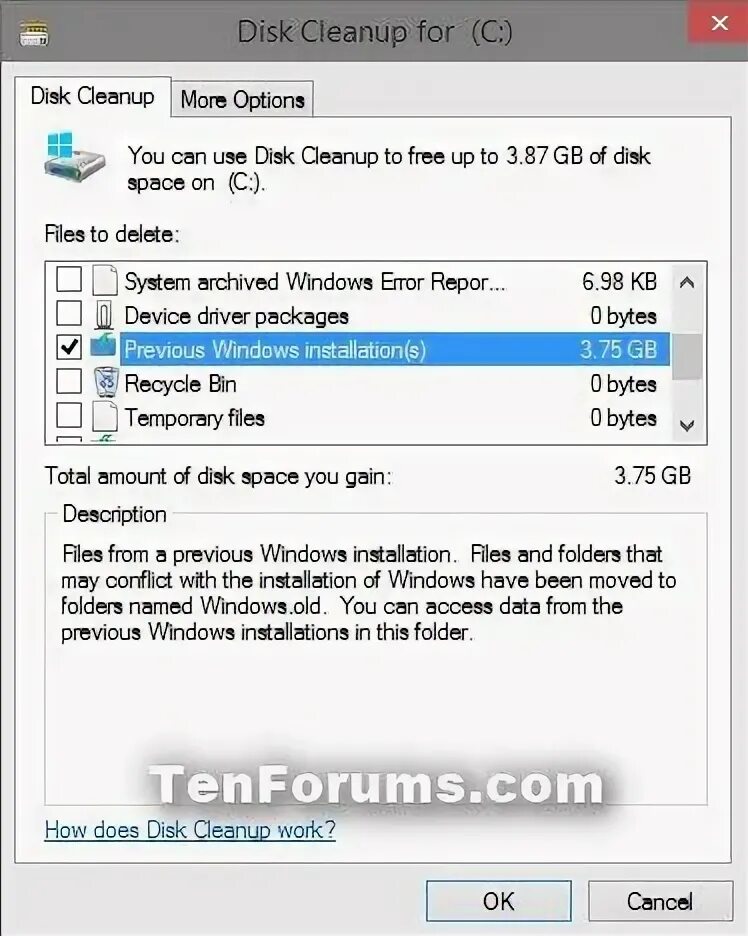Click the Device driver packages icon
This screenshot has height=936, width=748.
coord(104,315)
